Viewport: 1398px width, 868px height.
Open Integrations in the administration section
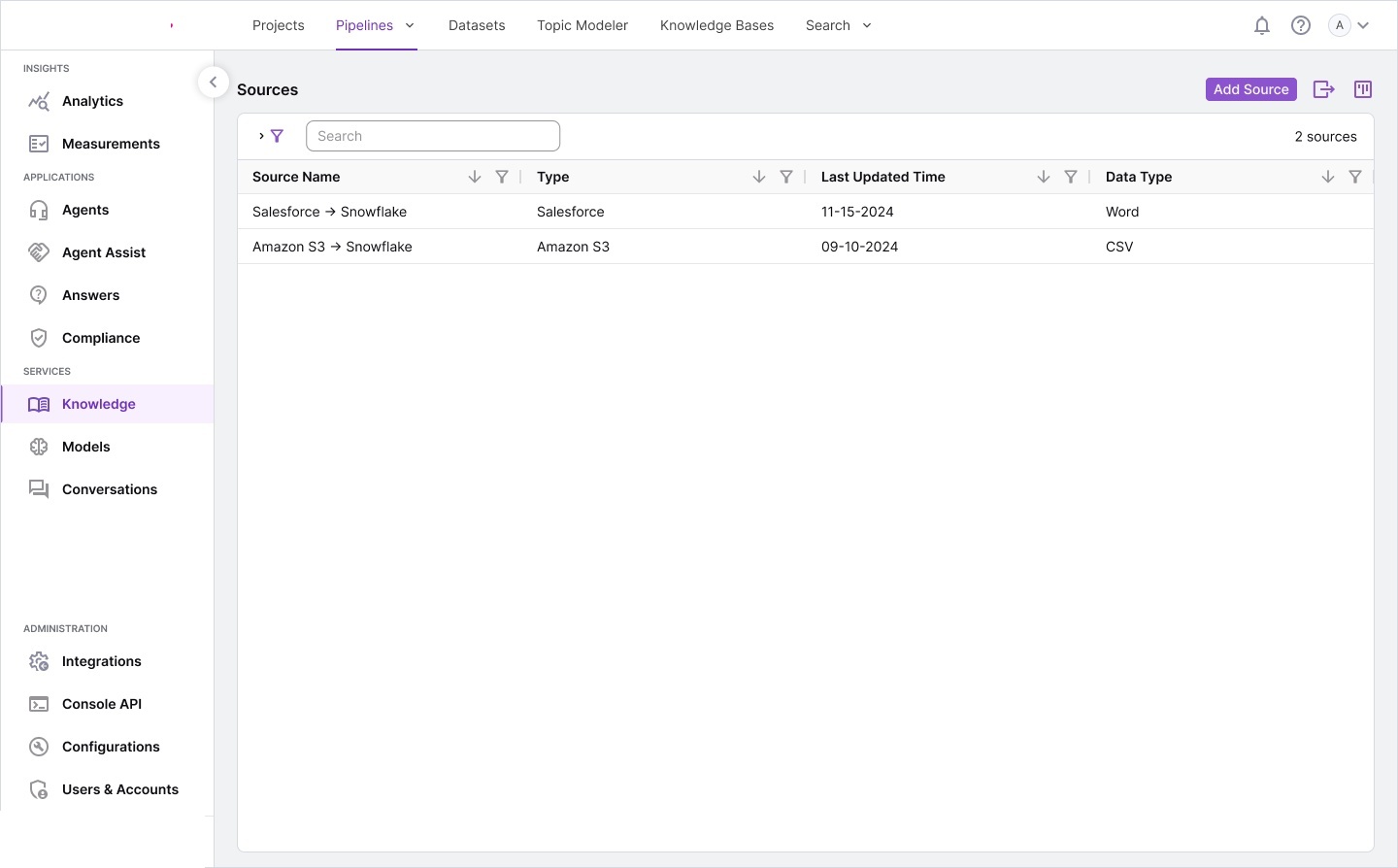point(102,661)
